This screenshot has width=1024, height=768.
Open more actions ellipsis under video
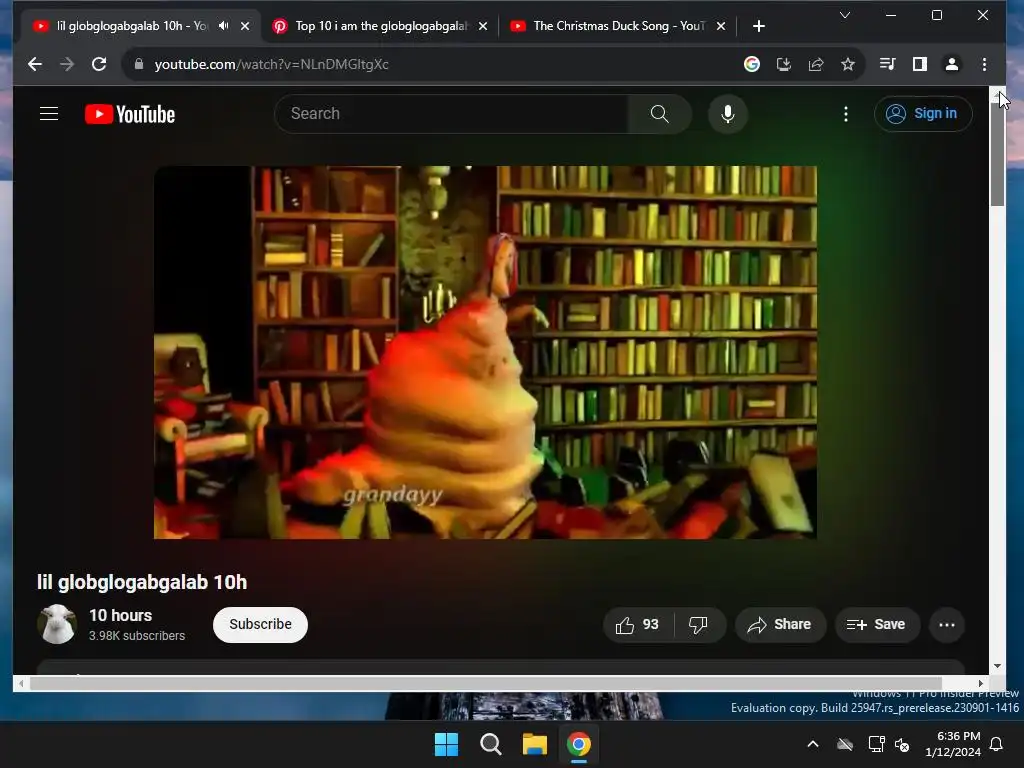pyautogui.click(x=946, y=625)
